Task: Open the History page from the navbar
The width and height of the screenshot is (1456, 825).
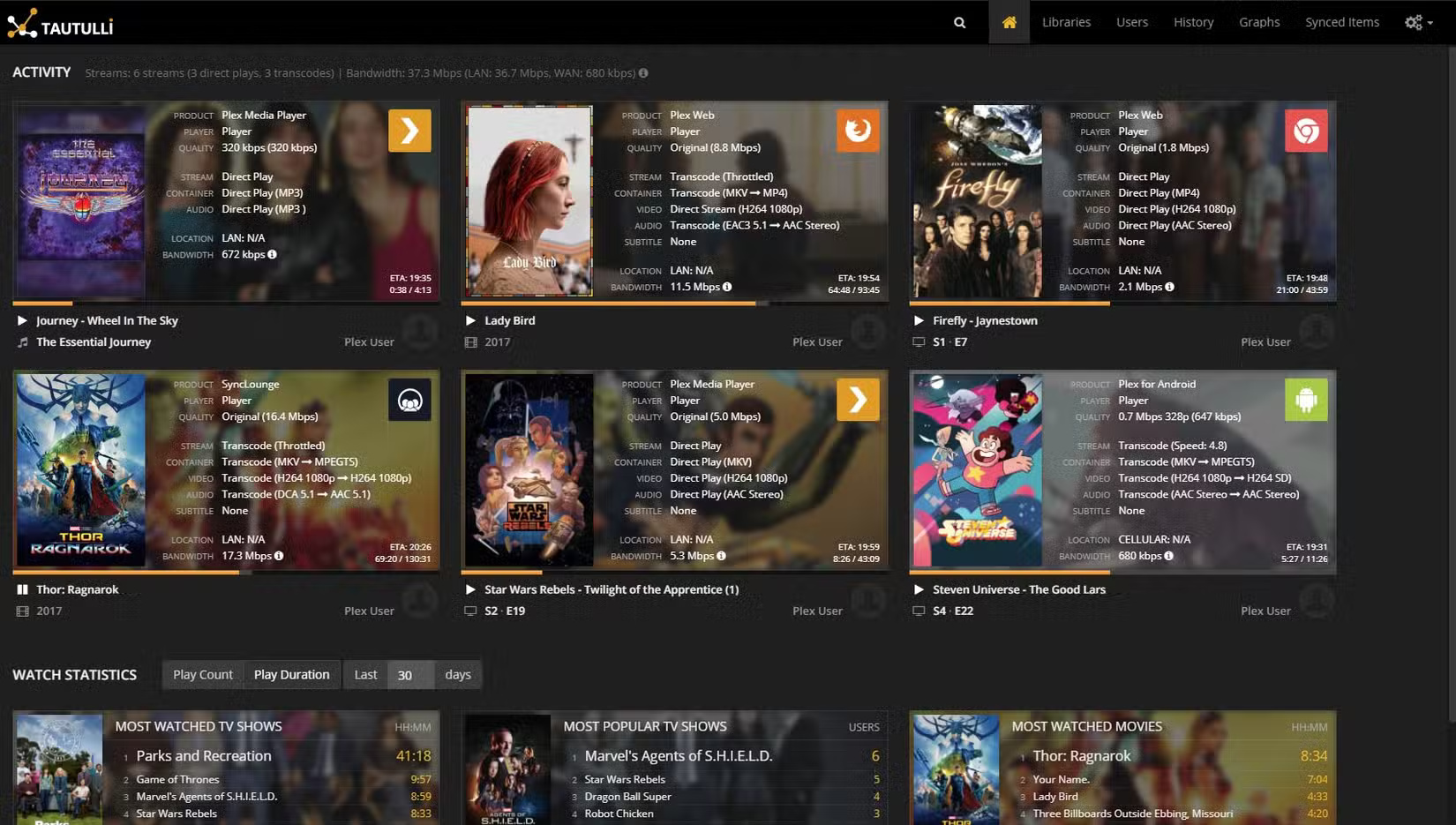Action: pyautogui.click(x=1193, y=22)
